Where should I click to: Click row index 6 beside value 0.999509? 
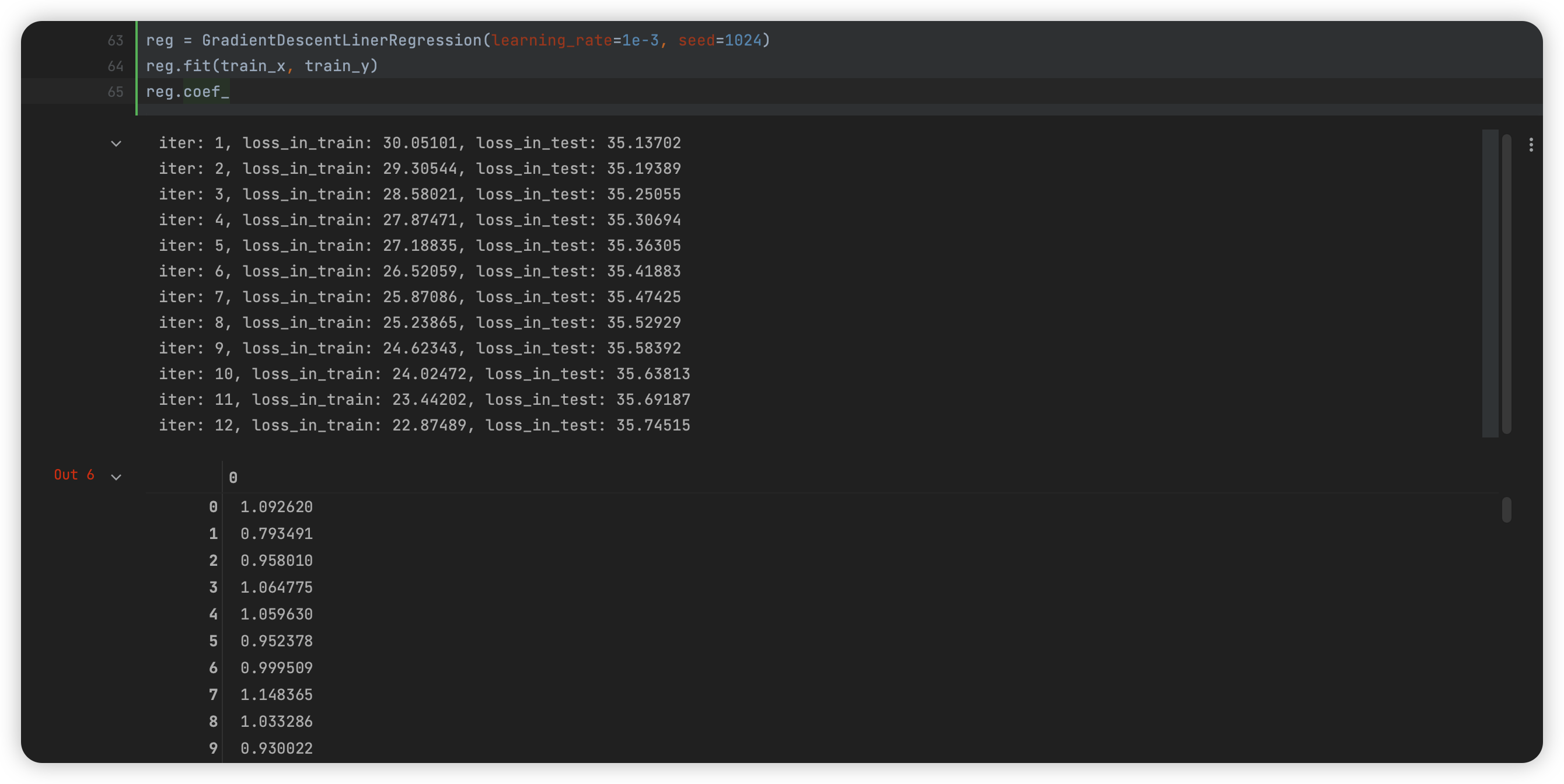[213, 667]
